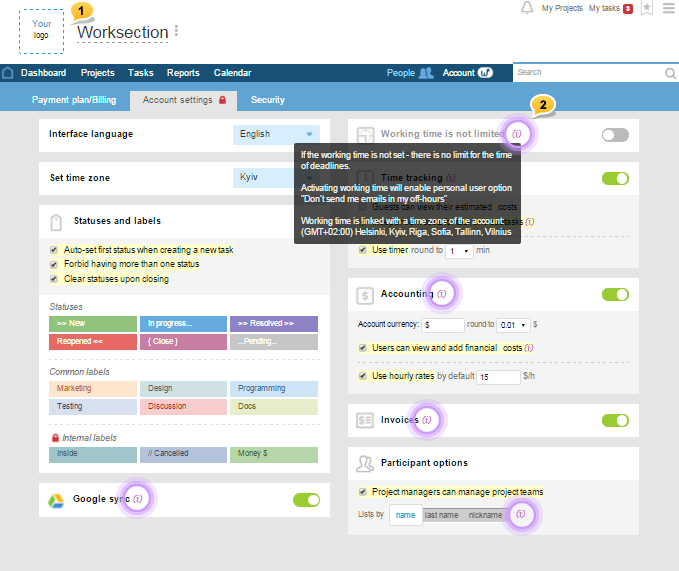Screen dimensions: 679x571
Task: Uncheck Forbid having more than one status
Action: click(x=54, y=264)
